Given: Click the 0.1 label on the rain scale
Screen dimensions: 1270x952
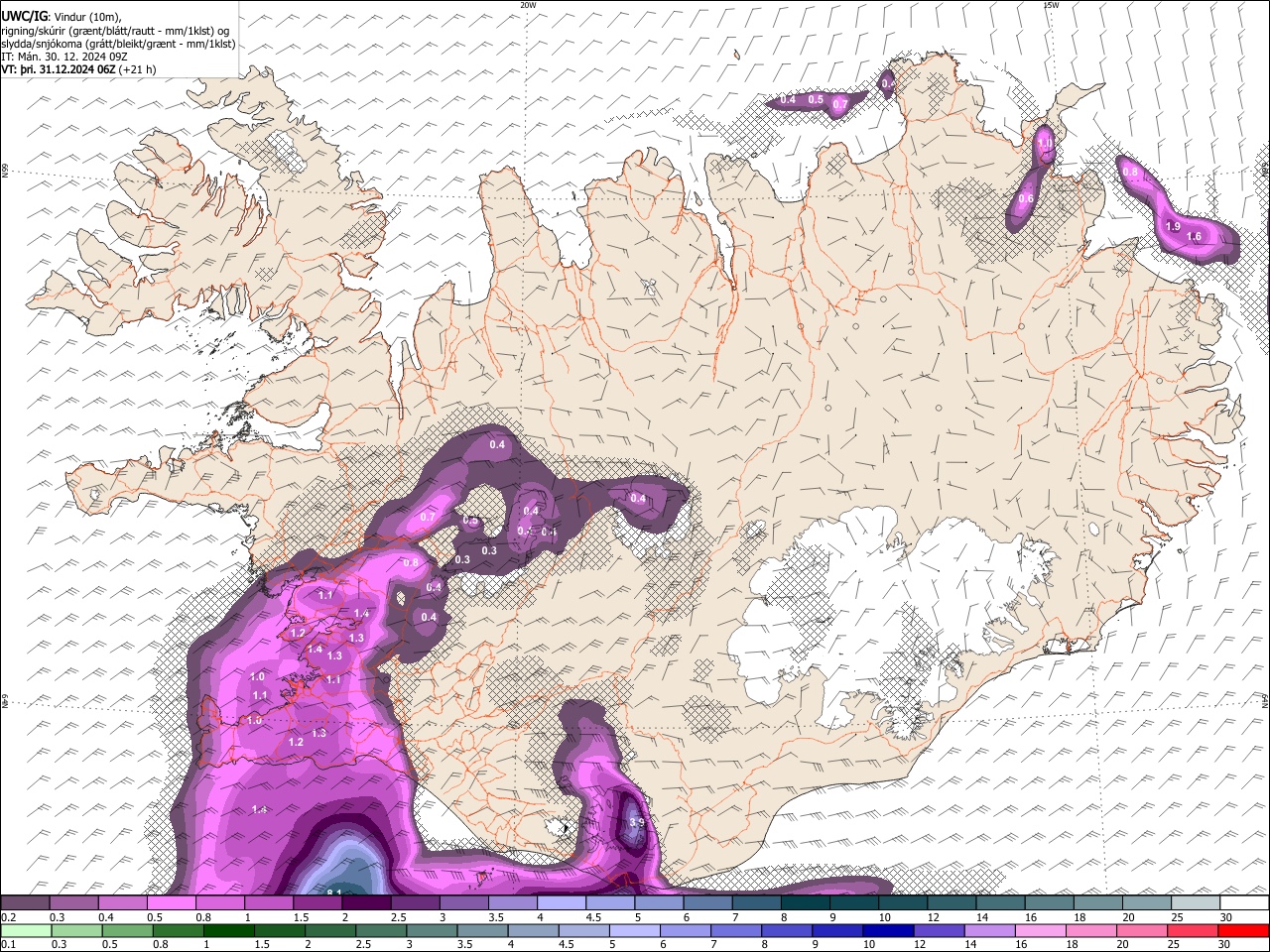Looking at the screenshot, I should [x=9, y=944].
